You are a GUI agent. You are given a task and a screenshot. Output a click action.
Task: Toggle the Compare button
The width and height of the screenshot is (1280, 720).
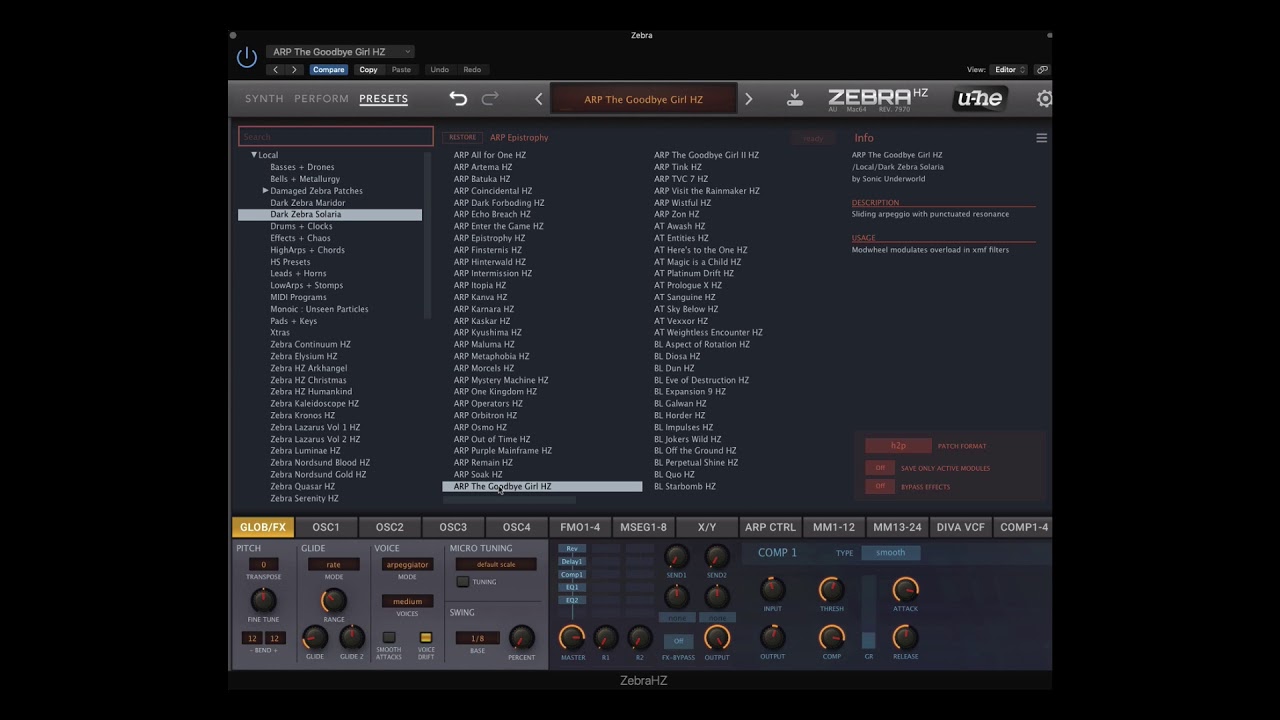point(328,70)
